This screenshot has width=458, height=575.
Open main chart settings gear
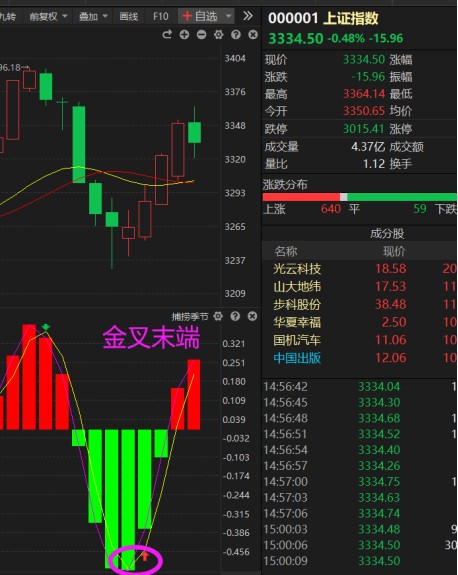[x=219, y=35]
